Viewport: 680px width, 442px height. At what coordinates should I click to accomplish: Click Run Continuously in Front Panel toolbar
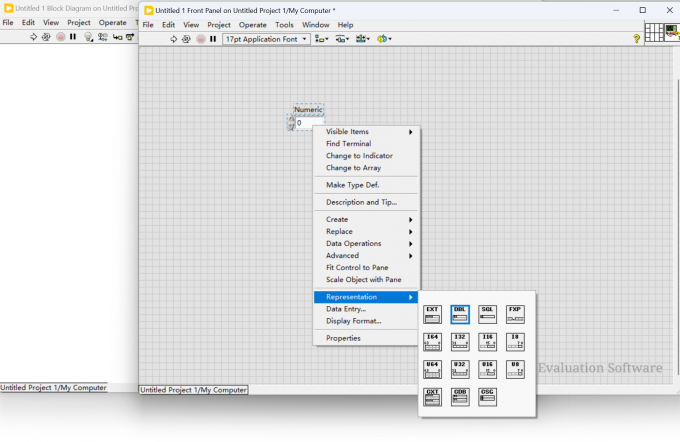pyautogui.click(x=186, y=39)
